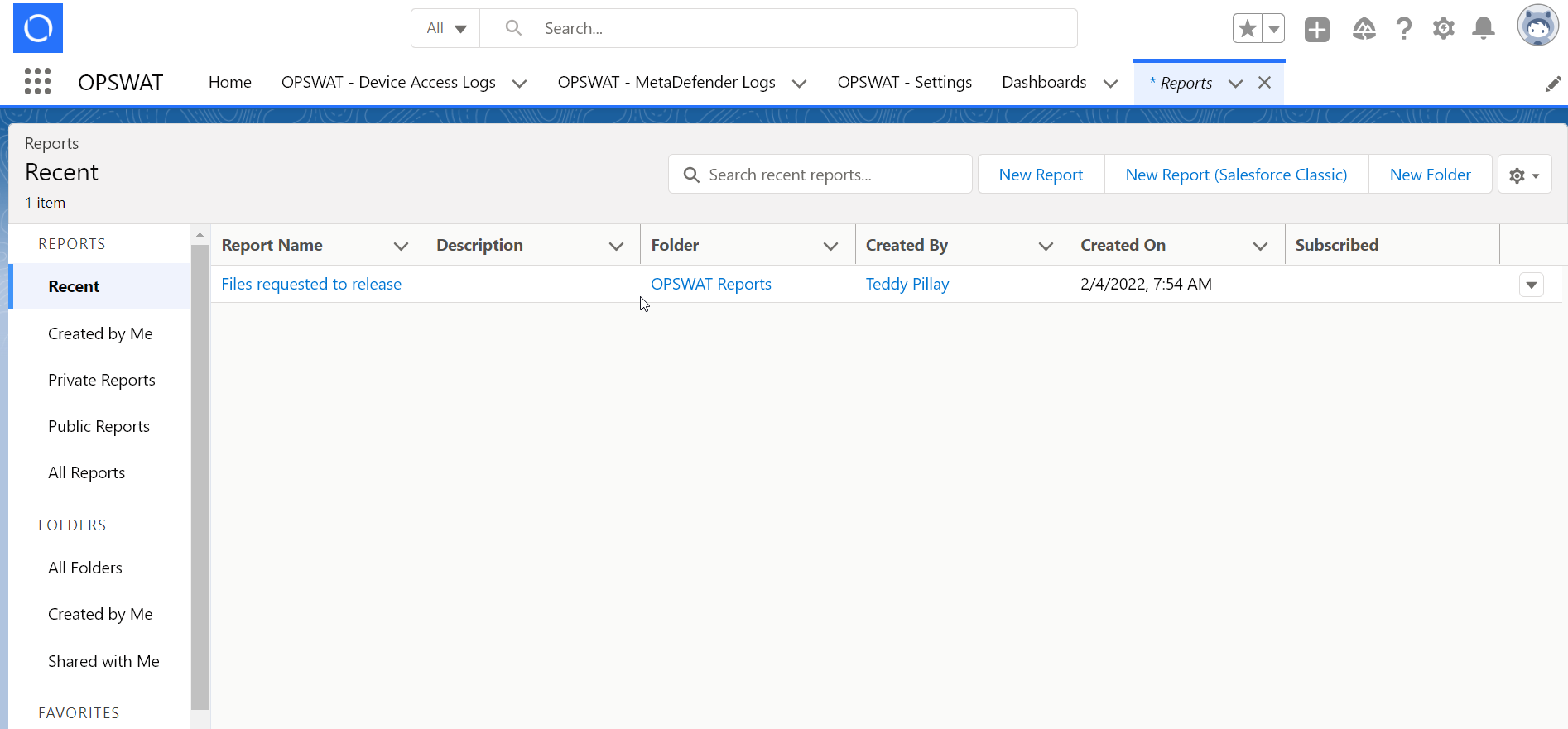
Task: Open Report Name column sort menu
Action: [x=402, y=246]
